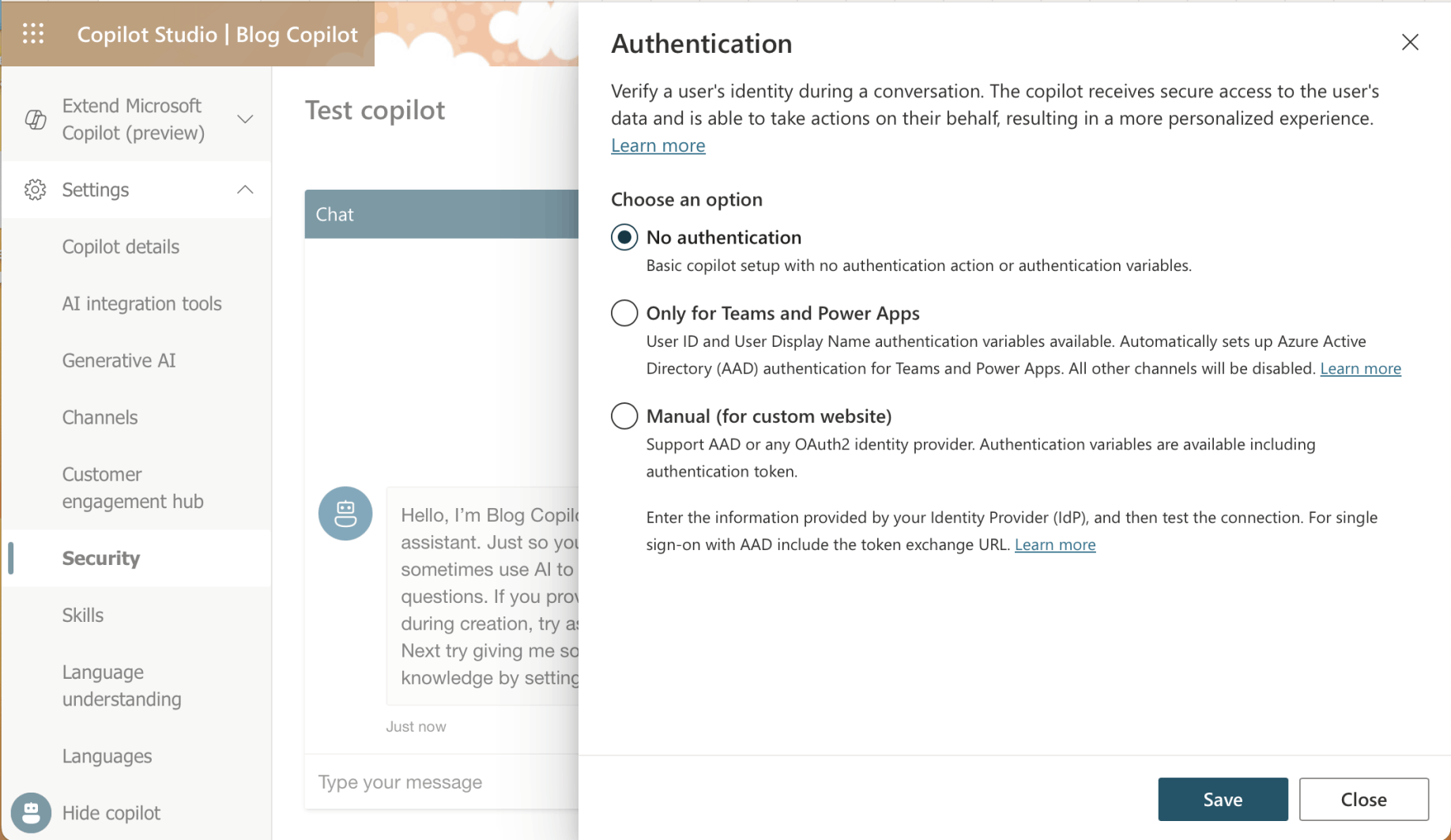Open the app launcher waffle icon
Screen dimensions: 1451x840
pos(33,34)
